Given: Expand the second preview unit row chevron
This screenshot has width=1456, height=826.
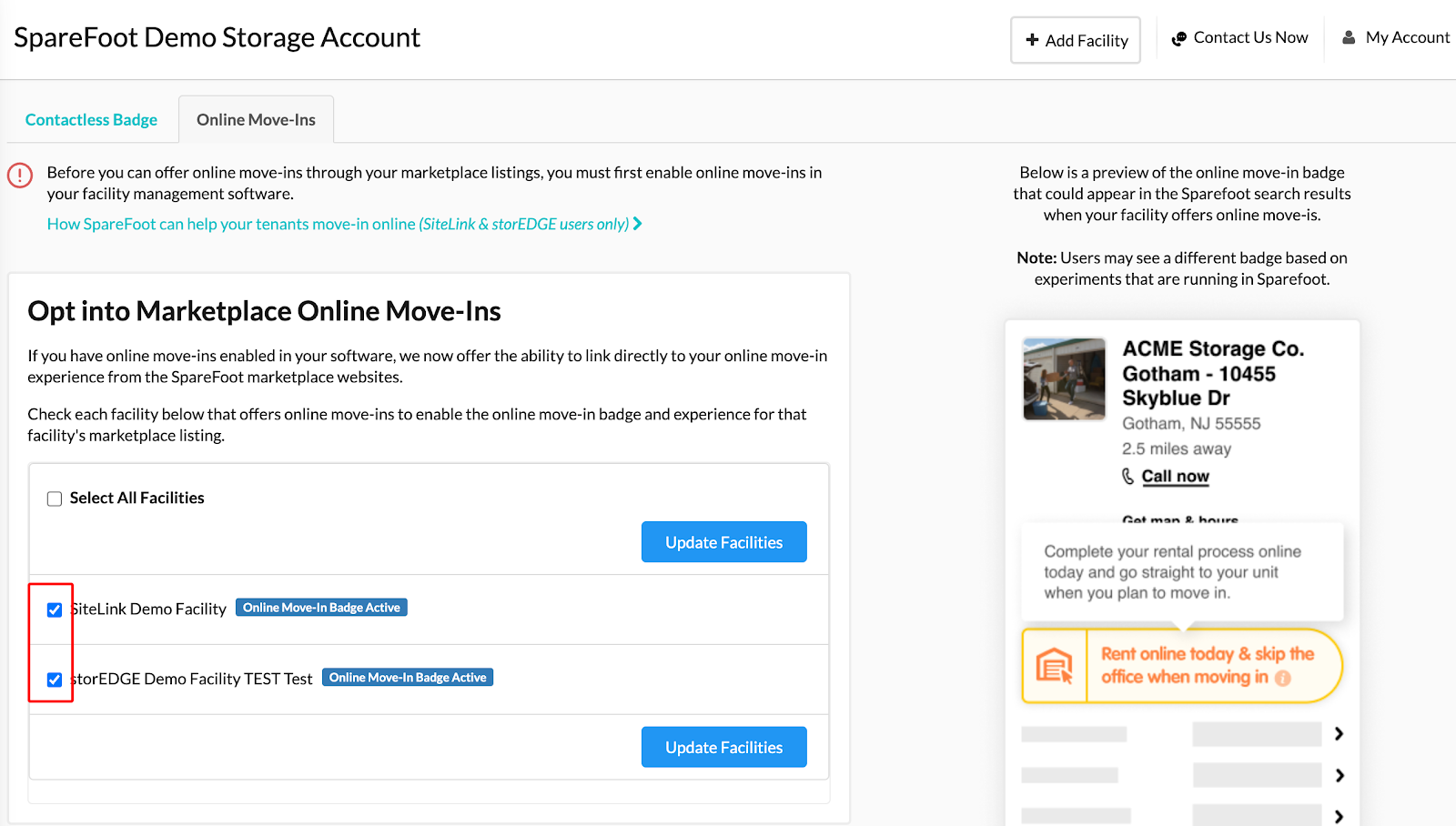Looking at the screenshot, I should (x=1339, y=775).
